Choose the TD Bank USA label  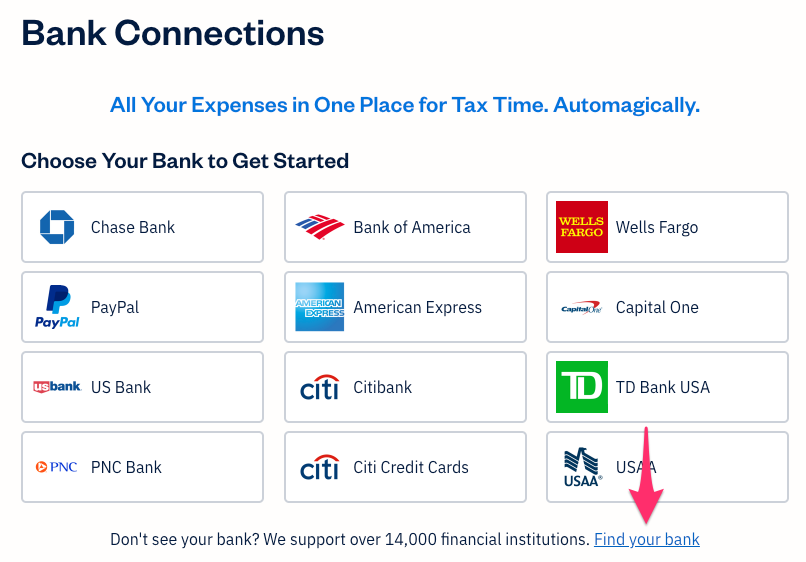tap(662, 387)
